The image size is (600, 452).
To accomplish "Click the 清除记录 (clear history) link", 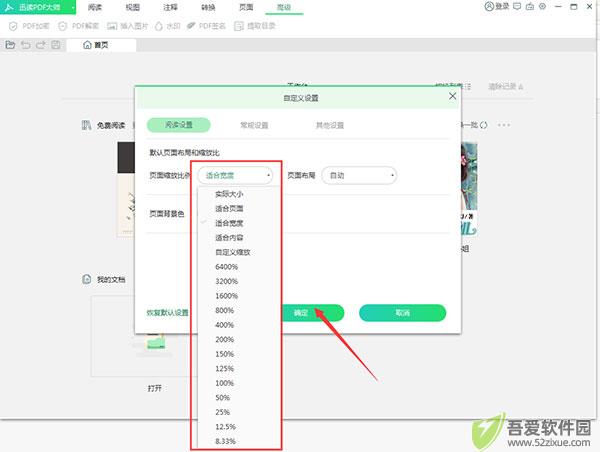I will 505,86.
